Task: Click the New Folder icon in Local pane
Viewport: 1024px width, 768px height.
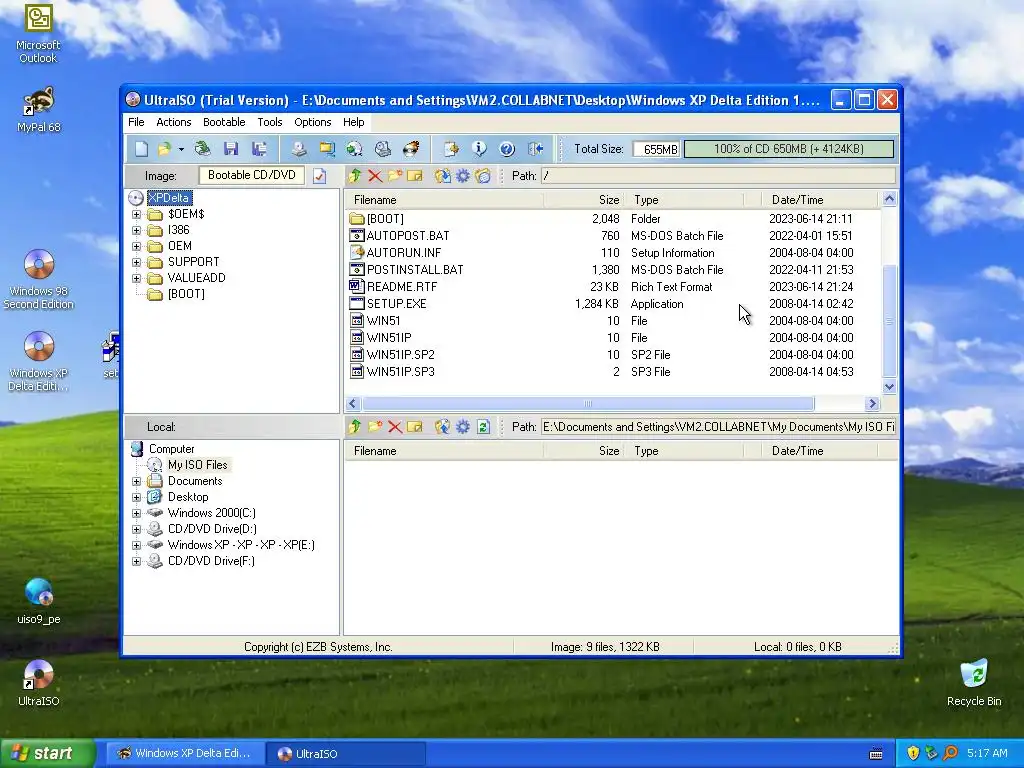Action: (x=375, y=426)
